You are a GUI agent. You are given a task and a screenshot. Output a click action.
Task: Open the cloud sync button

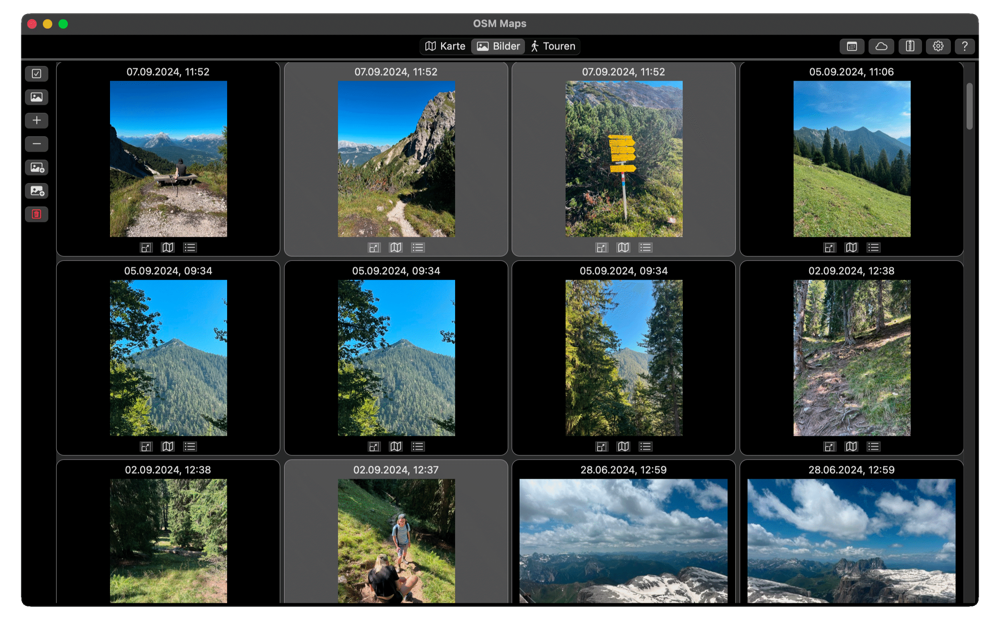point(881,46)
